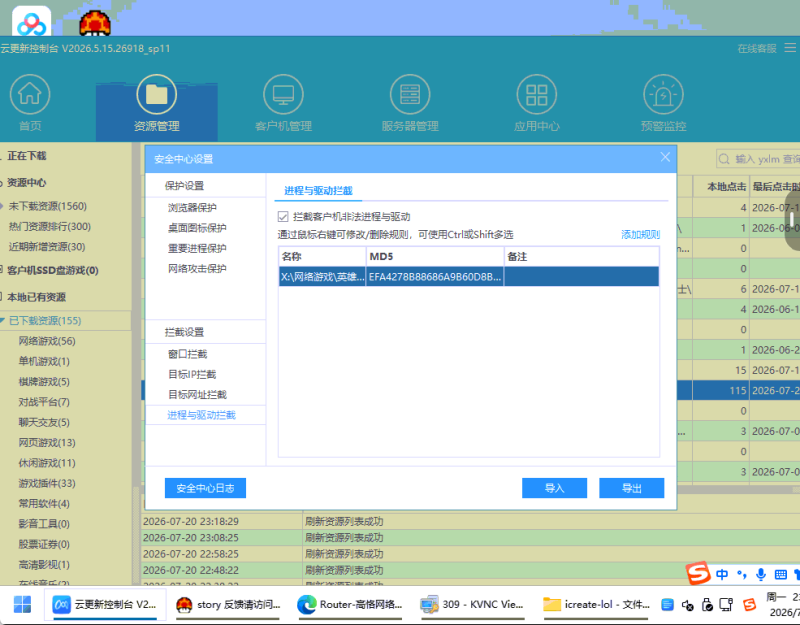The width and height of the screenshot is (800, 625).
Task: Click the Baidu cloud desktop icon
Action: [x=32, y=21]
